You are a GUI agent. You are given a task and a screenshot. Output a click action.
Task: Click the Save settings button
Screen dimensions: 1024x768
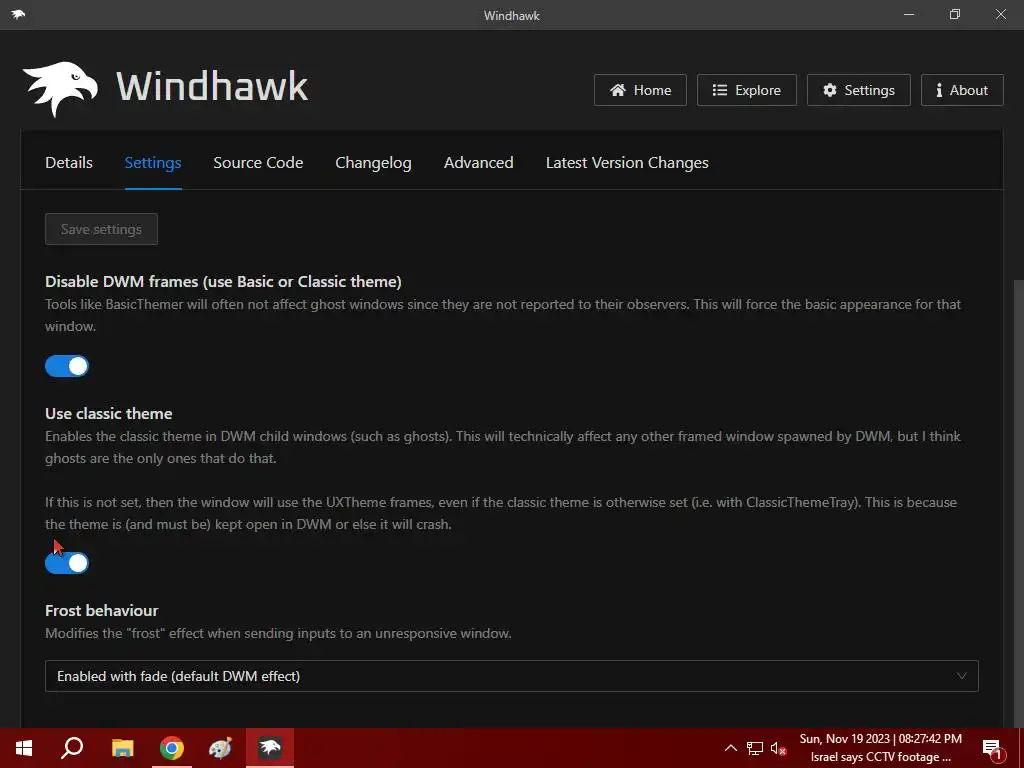(x=101, y=229)
